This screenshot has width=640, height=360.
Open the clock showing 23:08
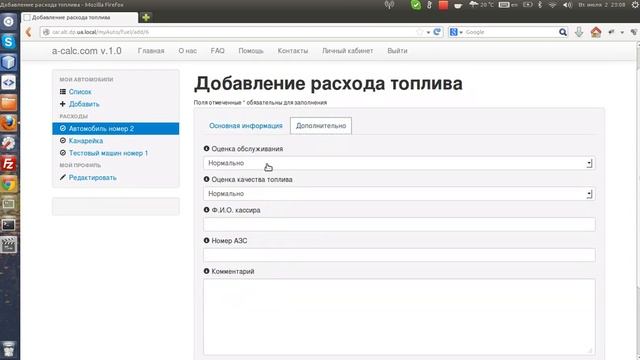pyautogui.click(x=602, y=5)
